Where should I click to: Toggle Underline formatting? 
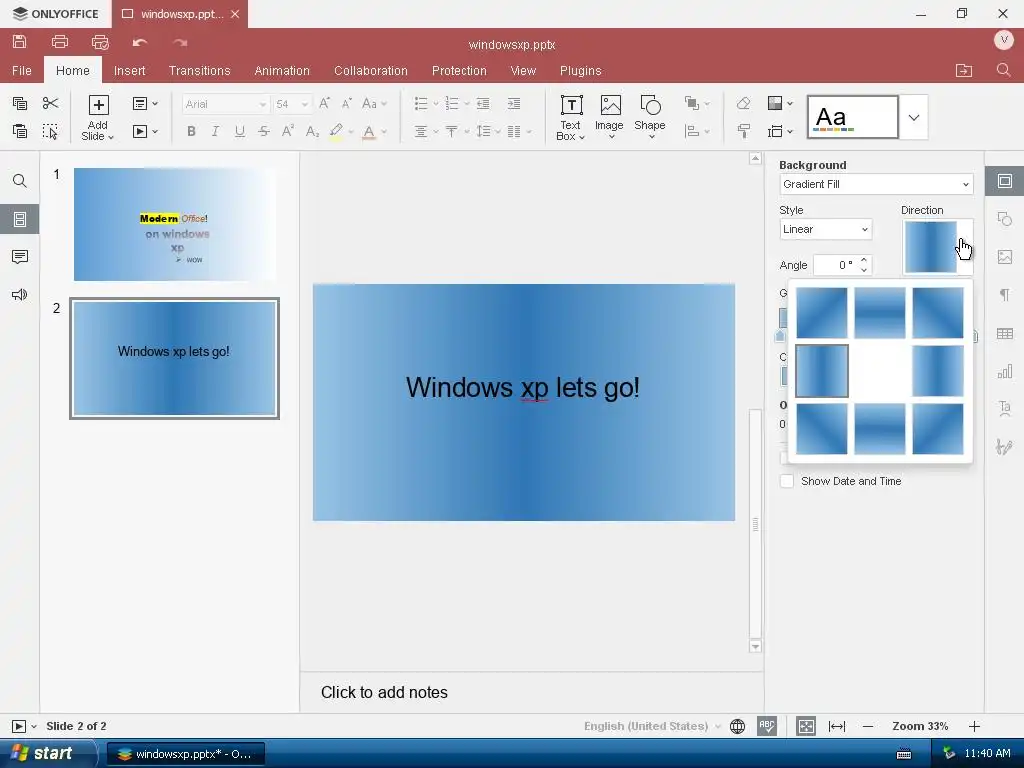[x=240, y=131]
